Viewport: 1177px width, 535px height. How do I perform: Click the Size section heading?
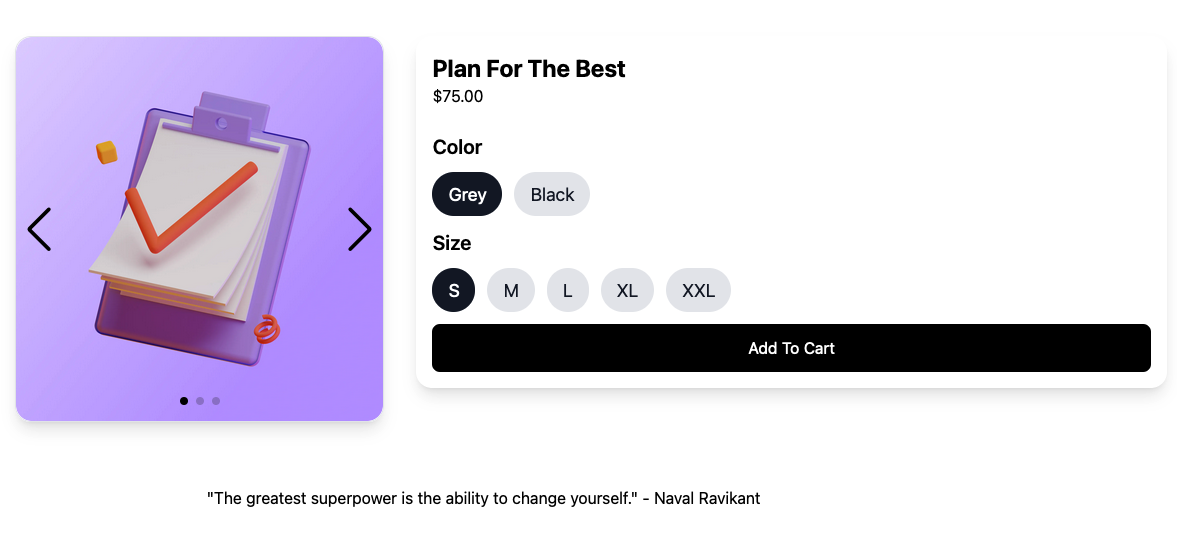pyautogui.click(x=452, y=243)
